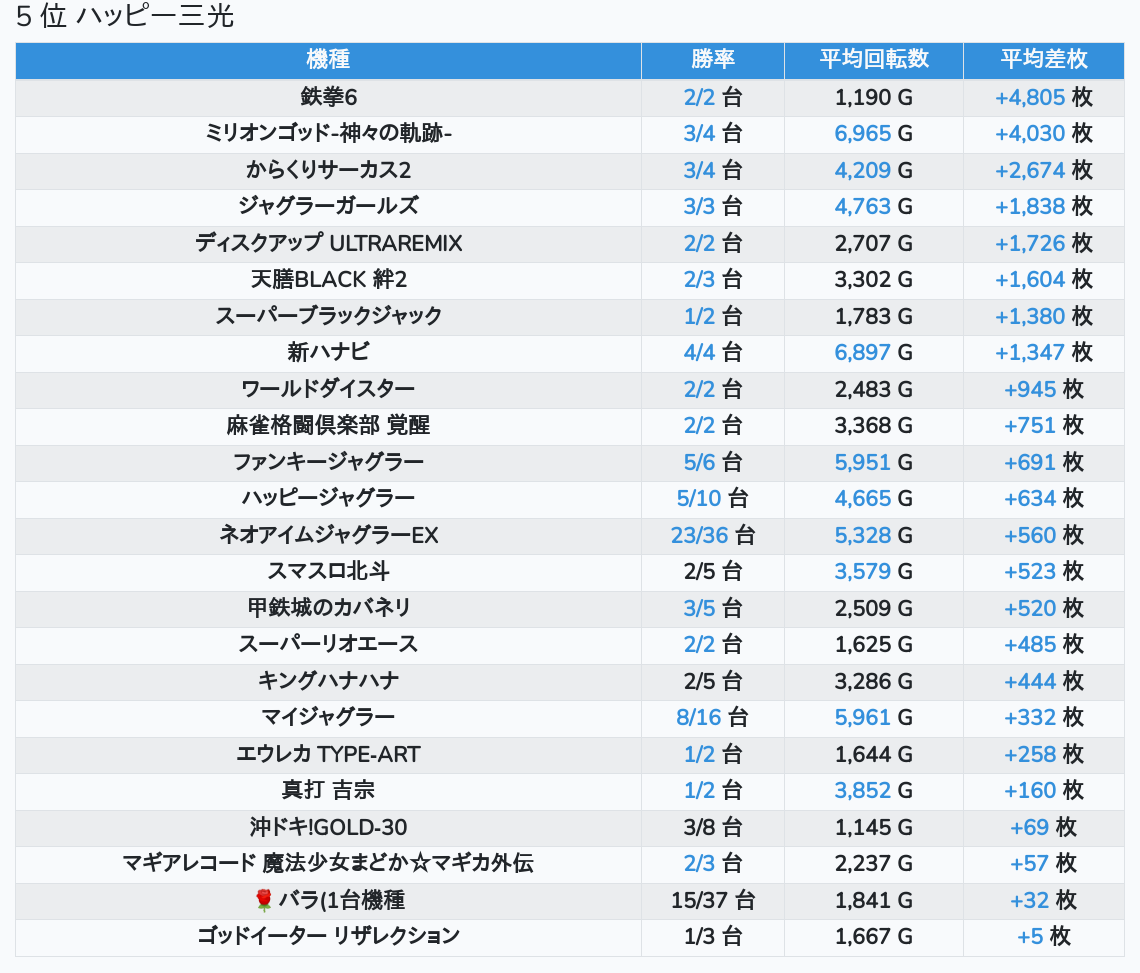1140x973 pixels.
Task: Click the 3/8 台 win rate cell
Action: click(712, 828)
